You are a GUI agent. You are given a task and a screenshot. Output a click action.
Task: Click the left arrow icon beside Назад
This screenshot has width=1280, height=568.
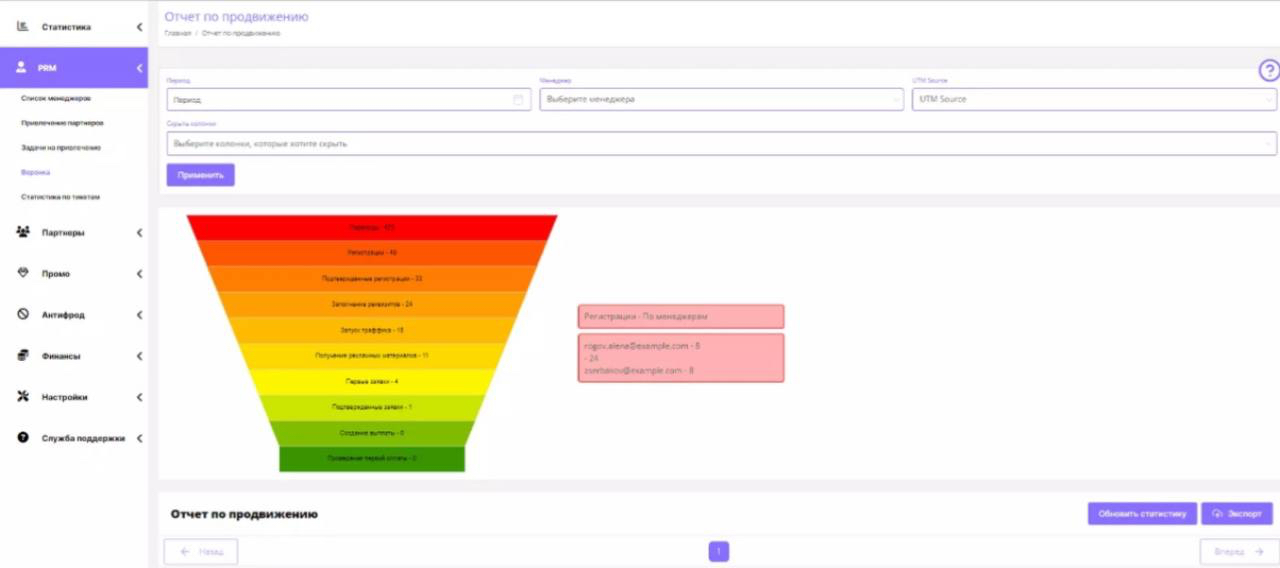pos(183,551)
